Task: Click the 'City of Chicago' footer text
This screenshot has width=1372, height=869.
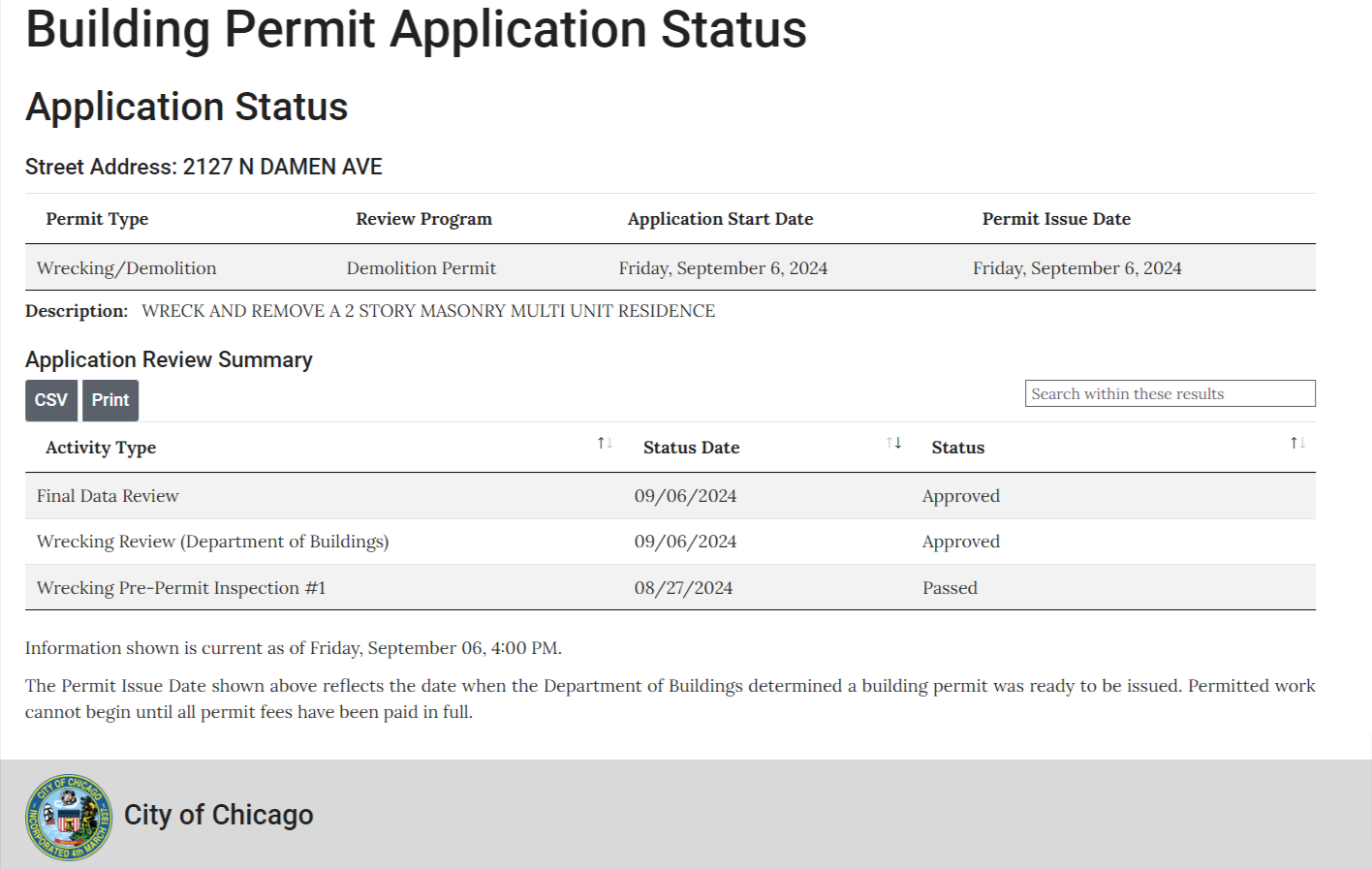Action: tap(219, 815)
